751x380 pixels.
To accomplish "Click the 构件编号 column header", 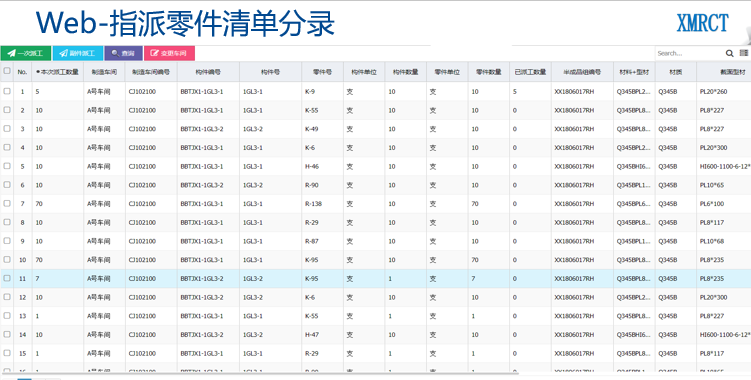I will click(x=208, y=72).
